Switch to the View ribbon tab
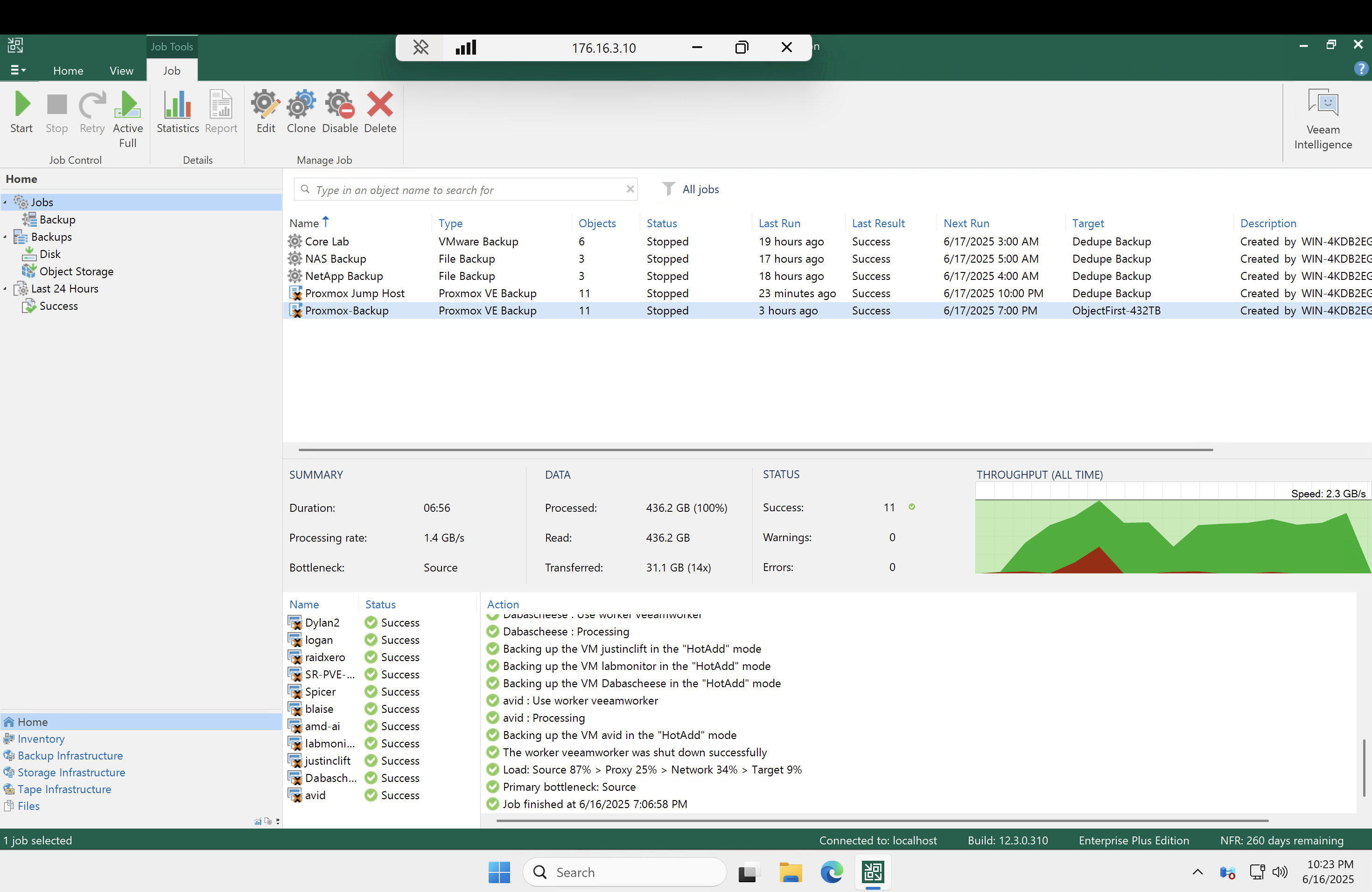The height and width of the screenshot is (892, 1372). [121, 70]
